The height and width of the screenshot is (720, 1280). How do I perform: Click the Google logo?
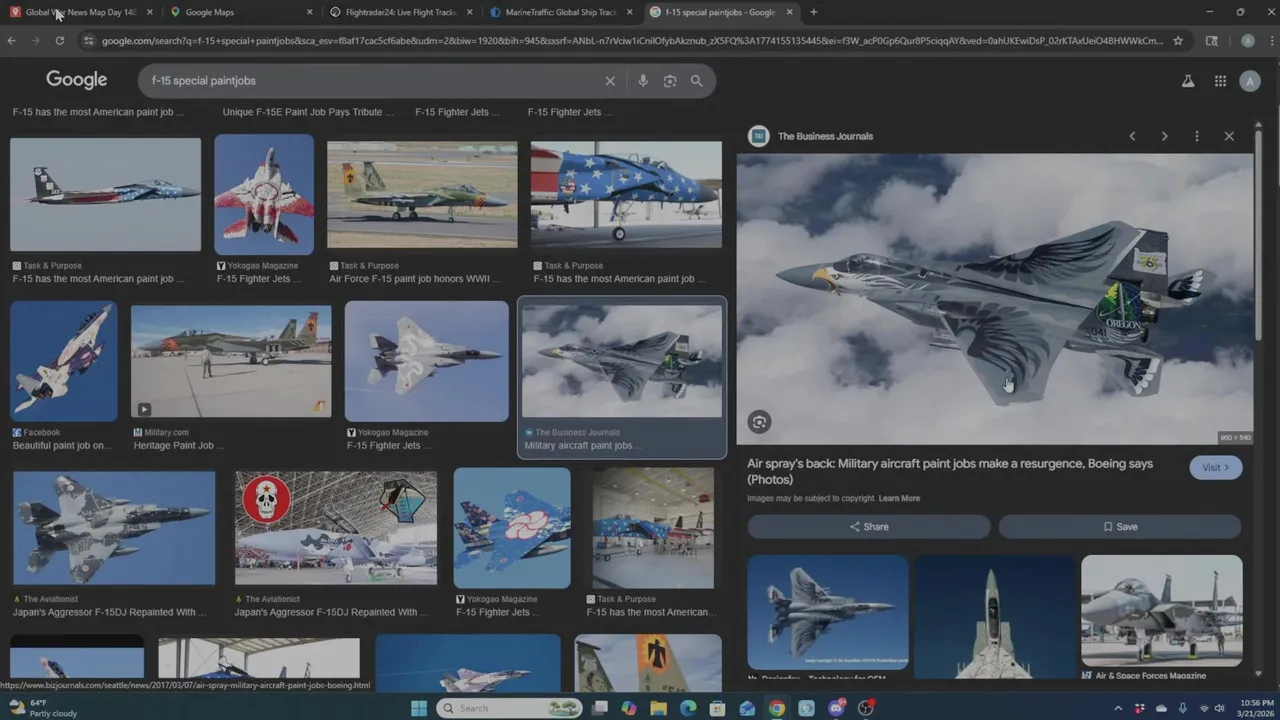click(x=76, y=80)
